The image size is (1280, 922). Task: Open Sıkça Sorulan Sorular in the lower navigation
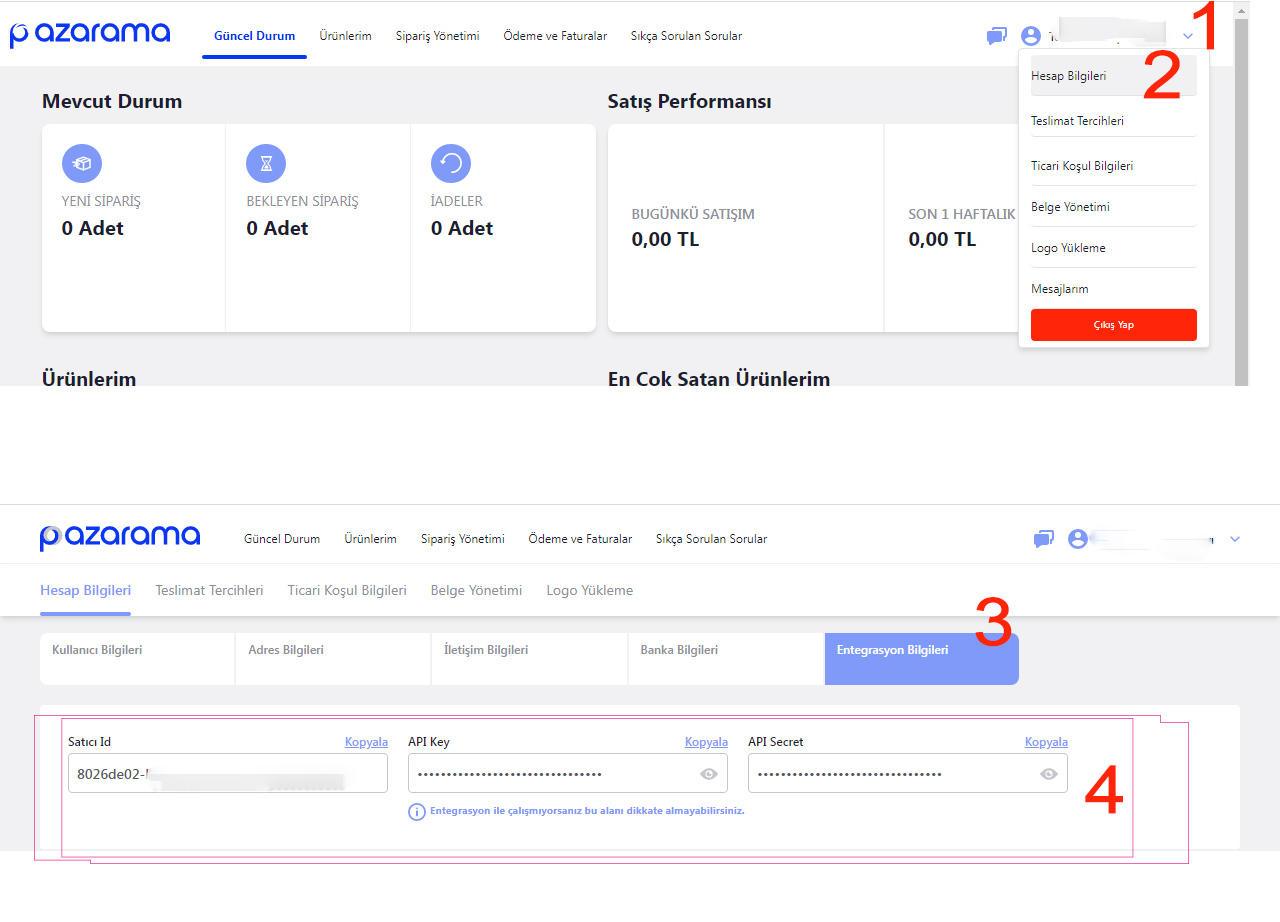(x=712, y=539)
